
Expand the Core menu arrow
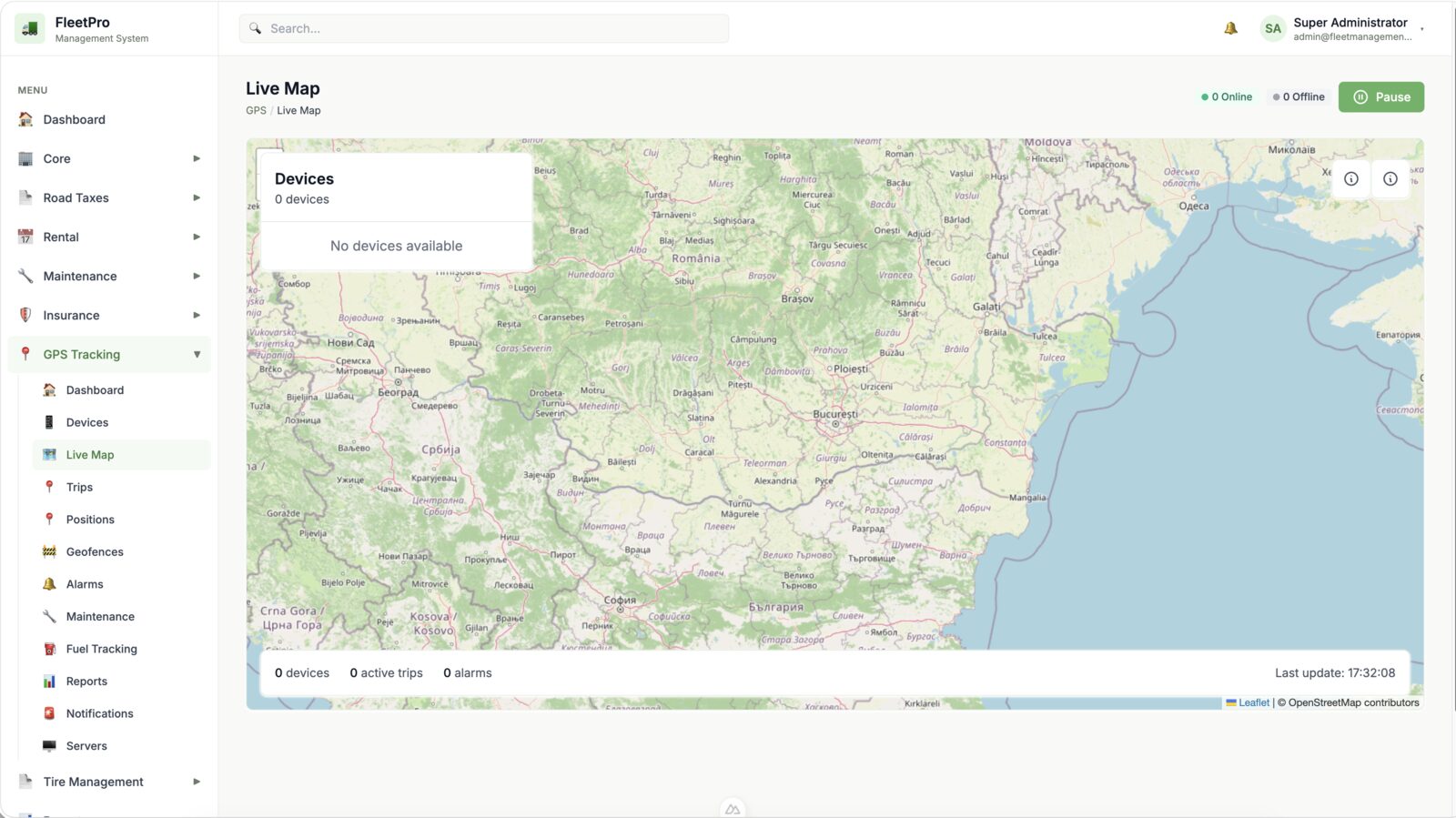coord(197,158)
